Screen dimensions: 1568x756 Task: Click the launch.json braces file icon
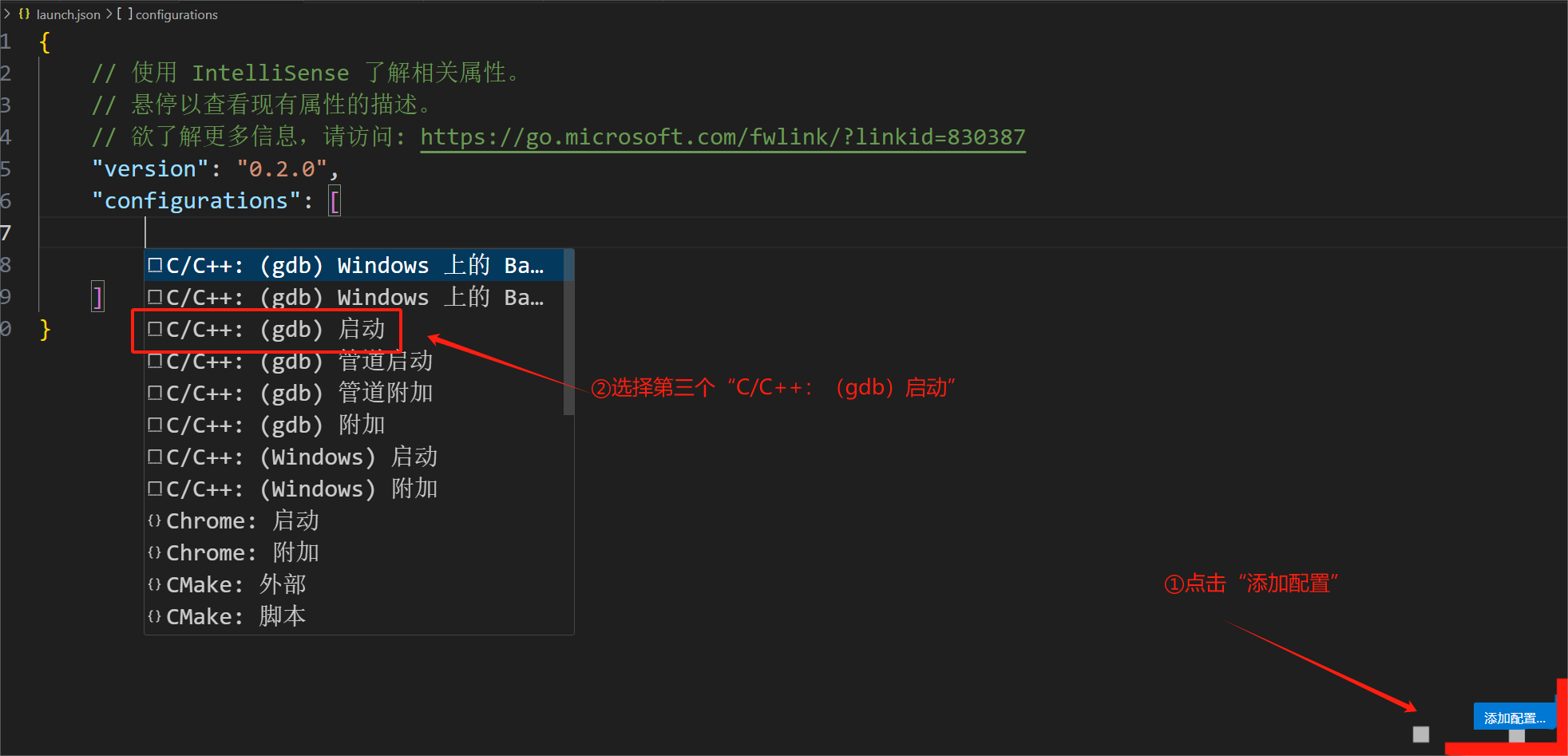[x=24, y=14]
